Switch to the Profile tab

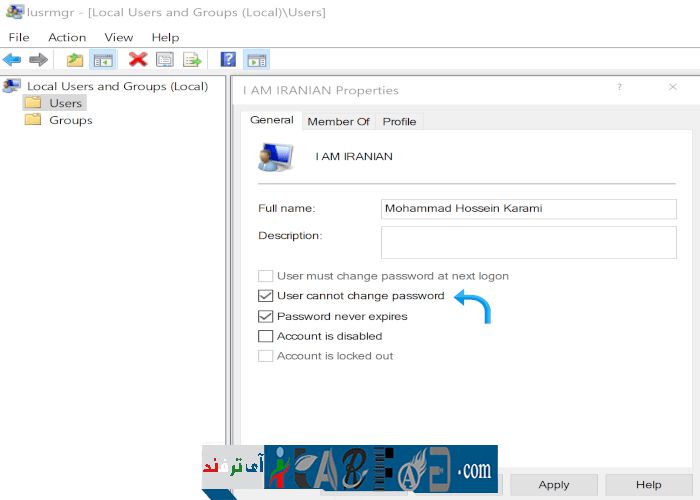point(399,121)
